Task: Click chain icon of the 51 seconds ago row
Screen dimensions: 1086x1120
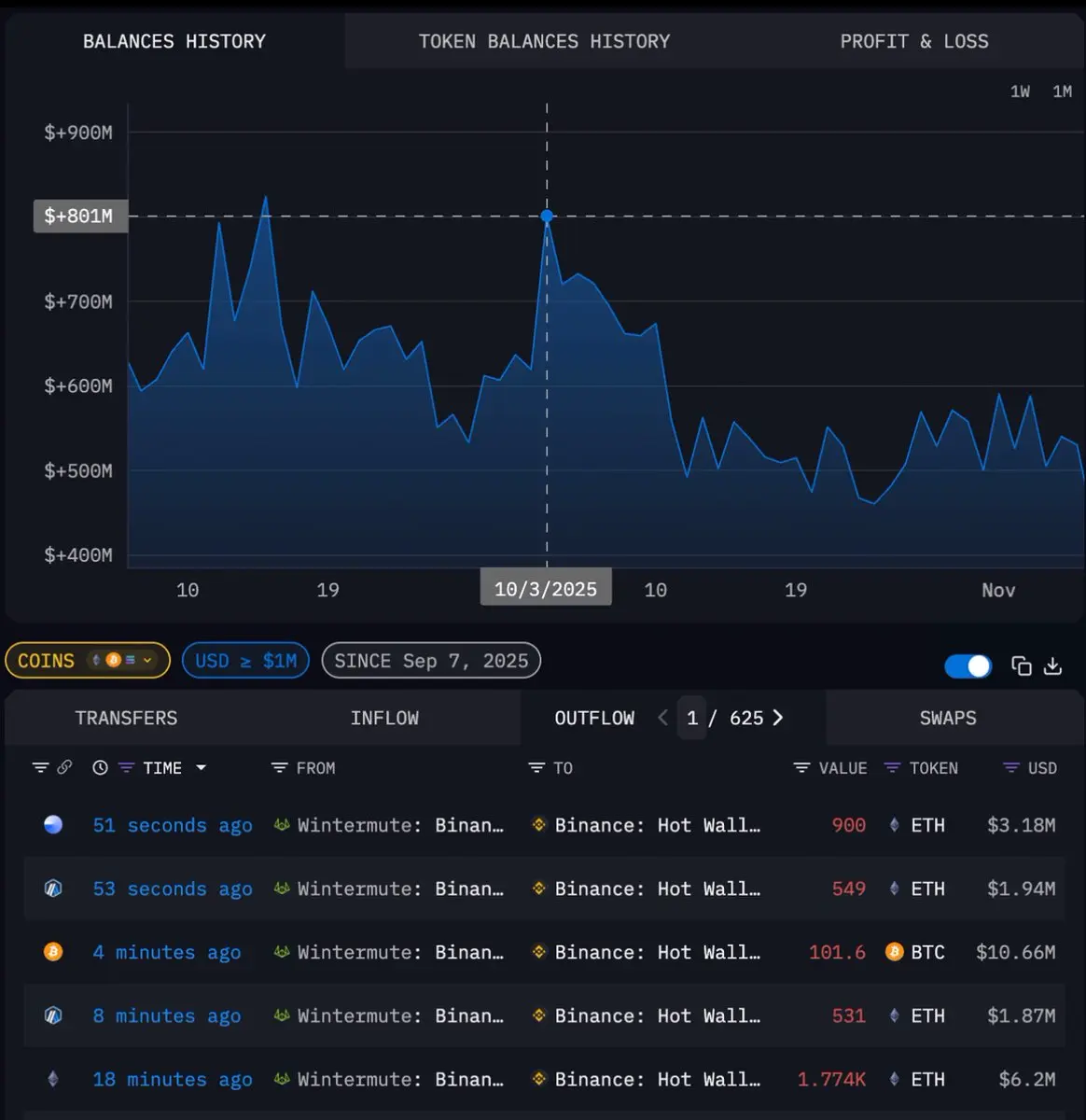Action: click(x=53, y=825)
